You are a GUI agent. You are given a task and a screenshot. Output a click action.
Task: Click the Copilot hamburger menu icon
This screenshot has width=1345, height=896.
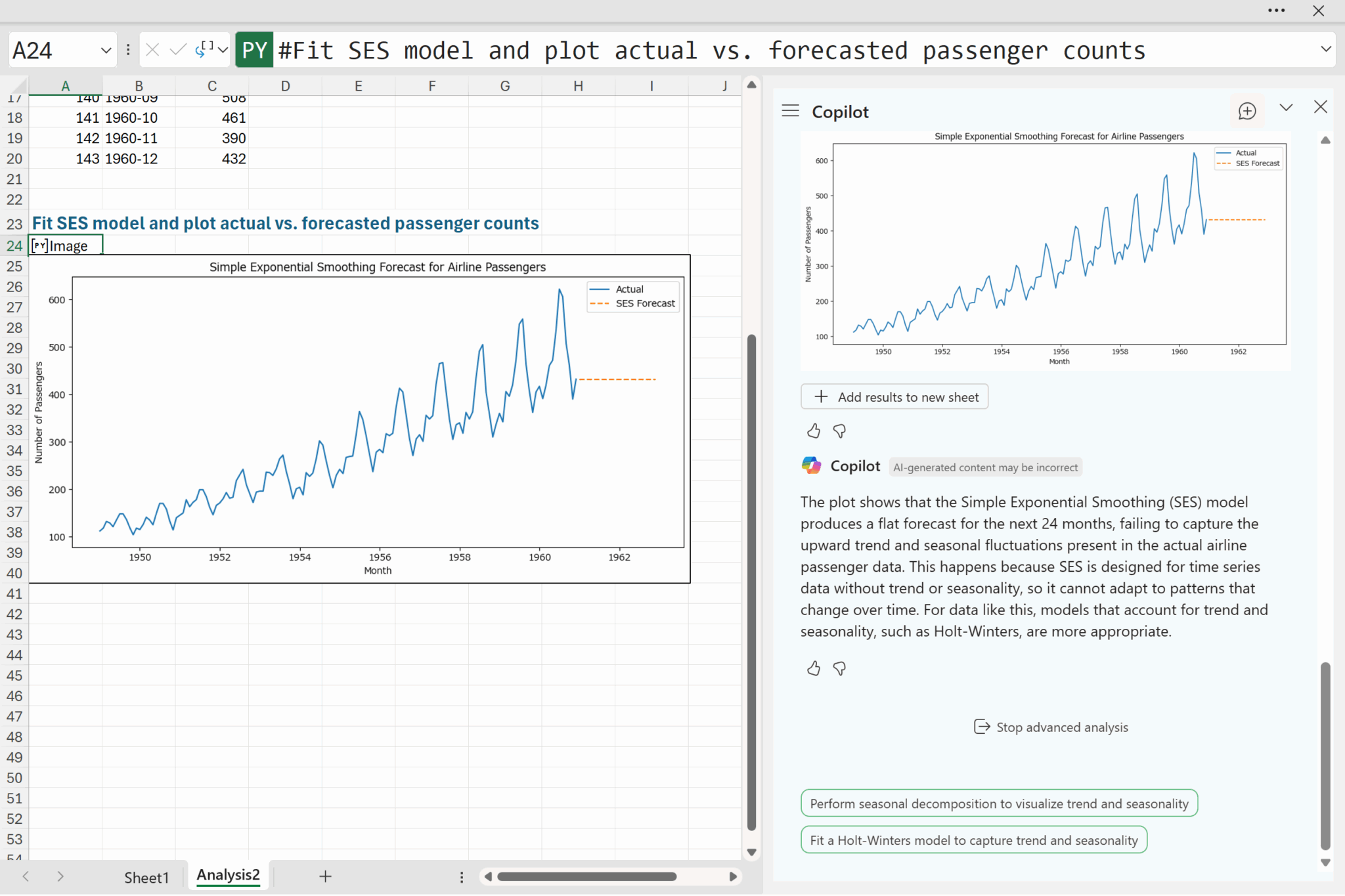790,111
